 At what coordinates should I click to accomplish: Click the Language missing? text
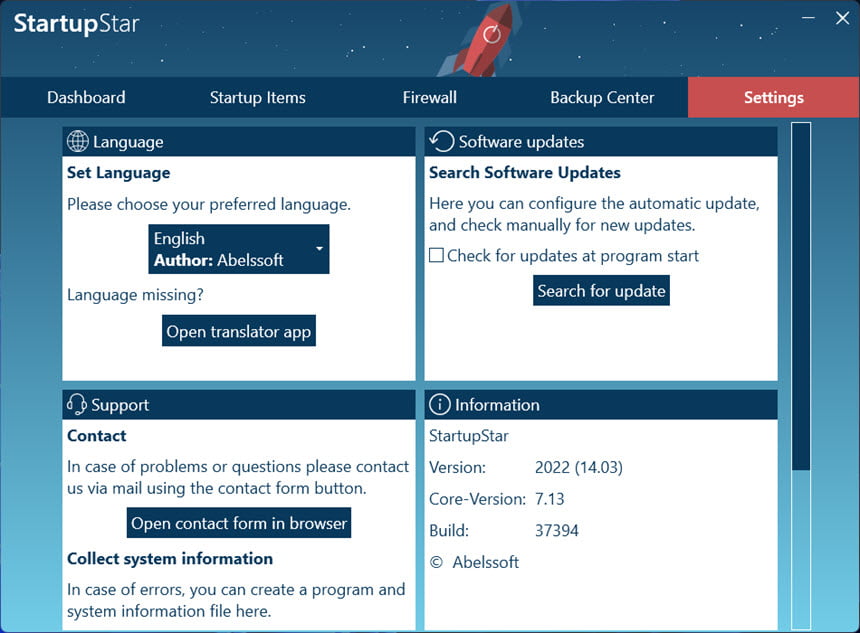point(135,295)
